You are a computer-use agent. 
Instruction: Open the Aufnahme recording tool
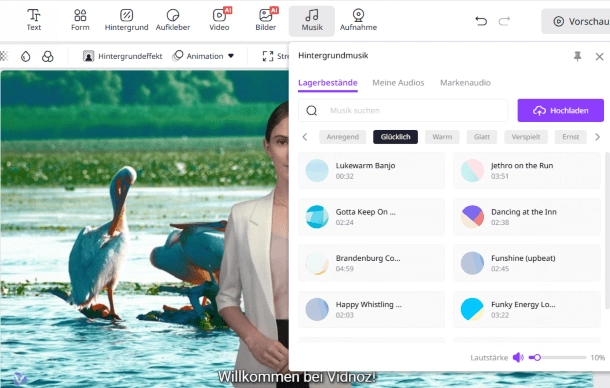[x=358, y=20]
